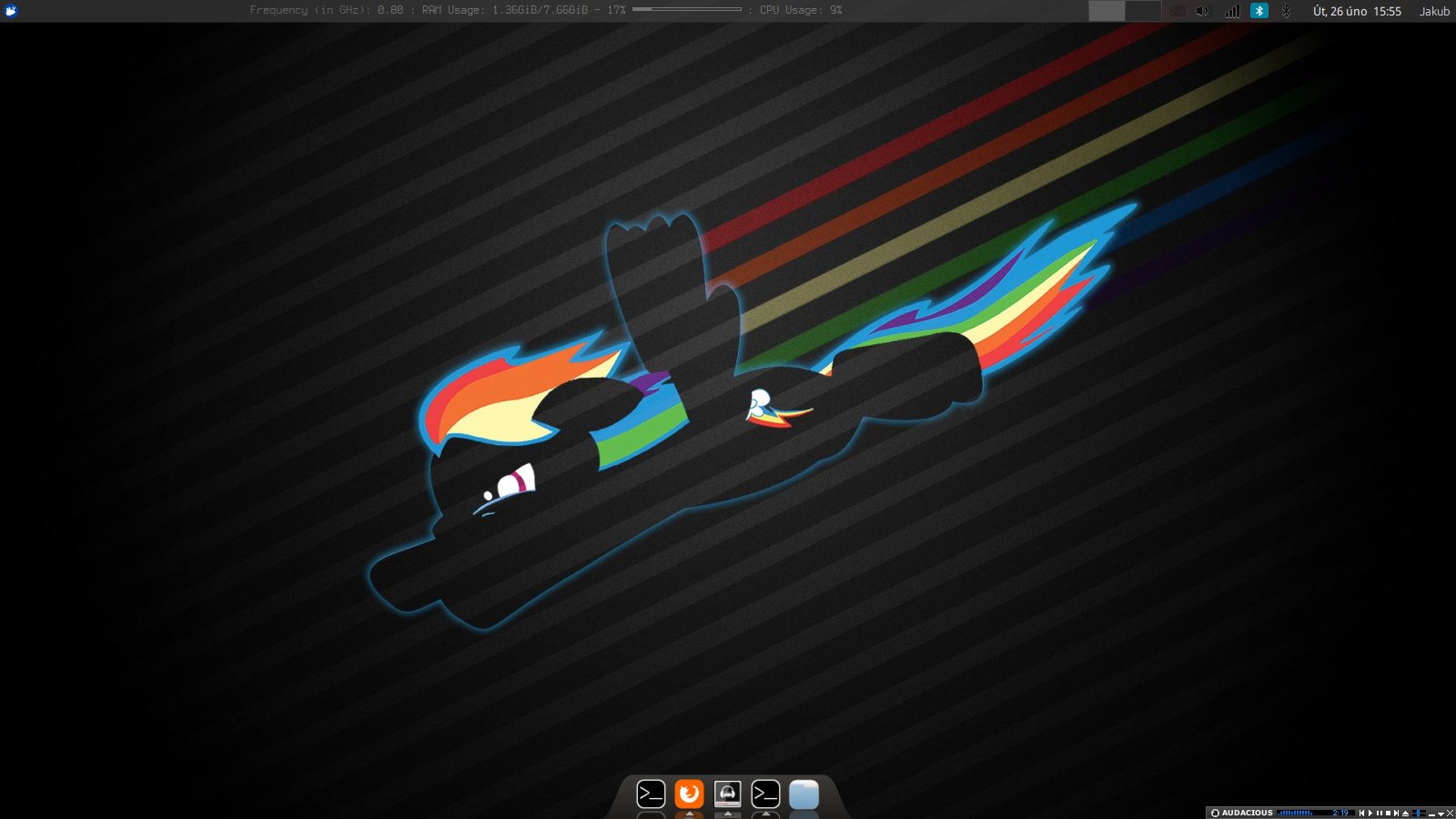Open the volume speaker tray icon

(1202, 11)
